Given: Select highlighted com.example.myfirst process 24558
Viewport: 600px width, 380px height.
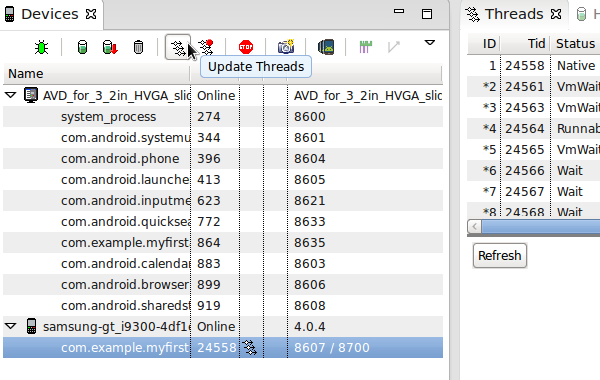Looking at the screenshot, I should [x=223, y=347].
